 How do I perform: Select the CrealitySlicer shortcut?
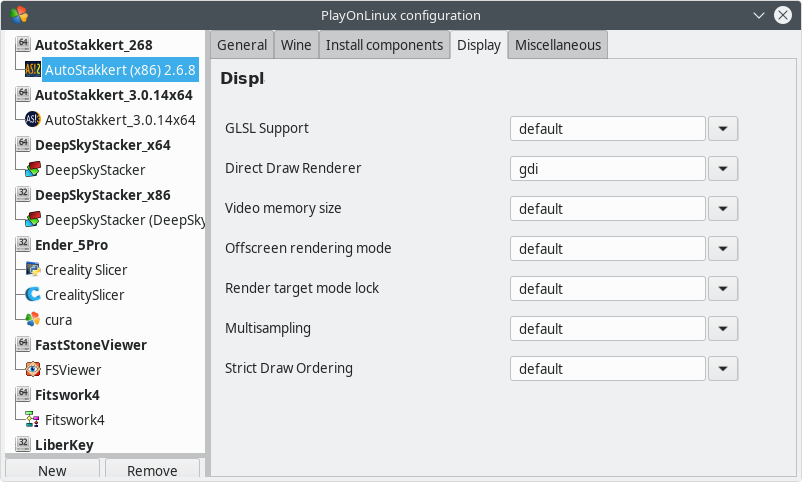point(84,295)
